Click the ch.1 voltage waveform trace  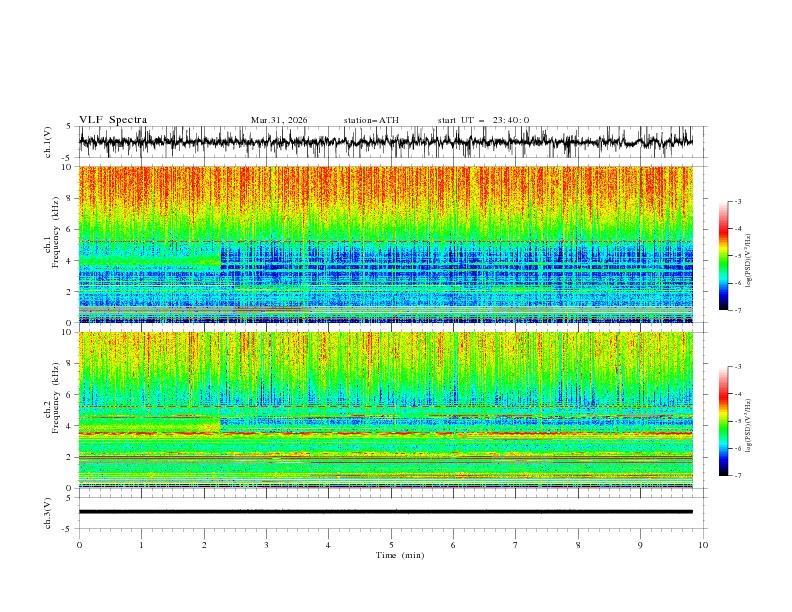click(385, 141)
